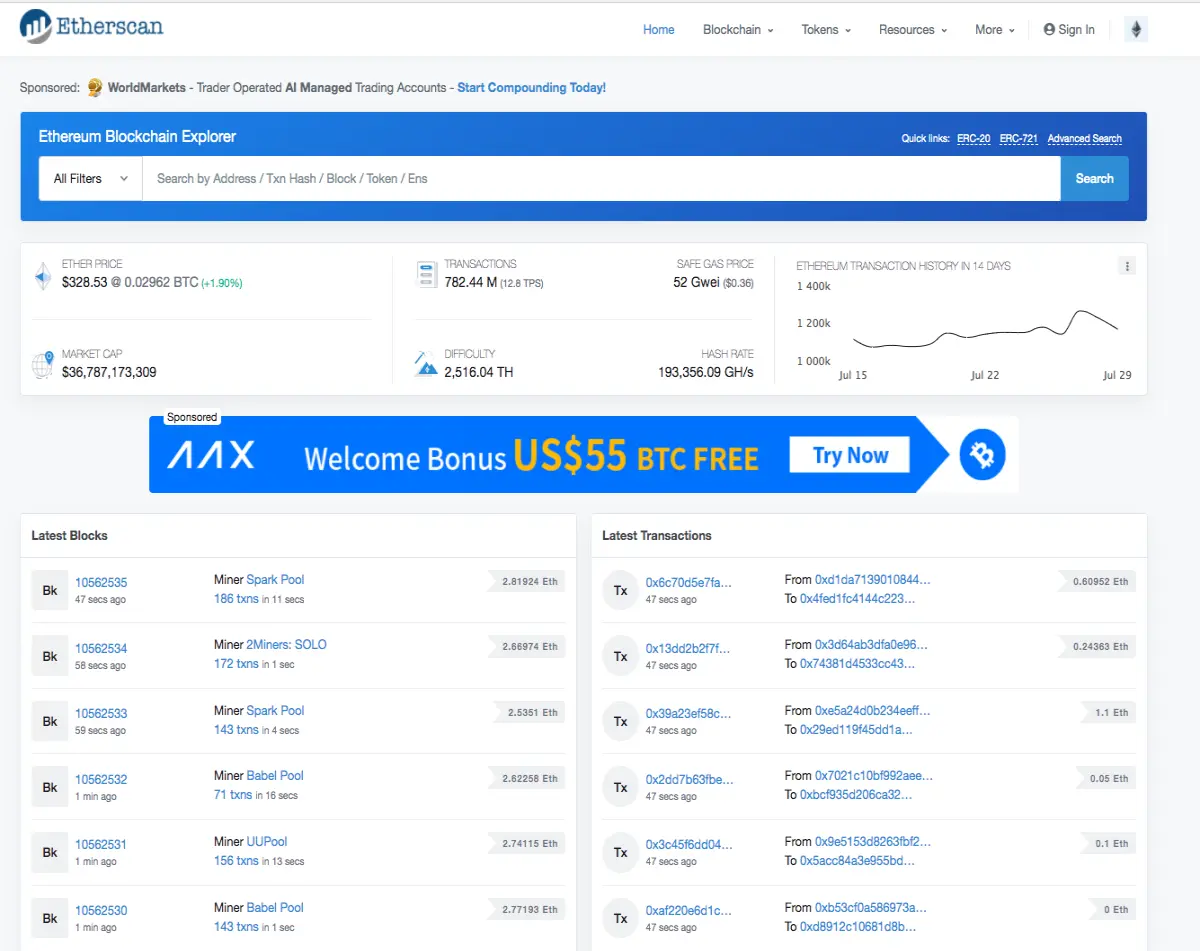Click the Difficulty mountain icon

pyautogui.click(x=427, y=364)
